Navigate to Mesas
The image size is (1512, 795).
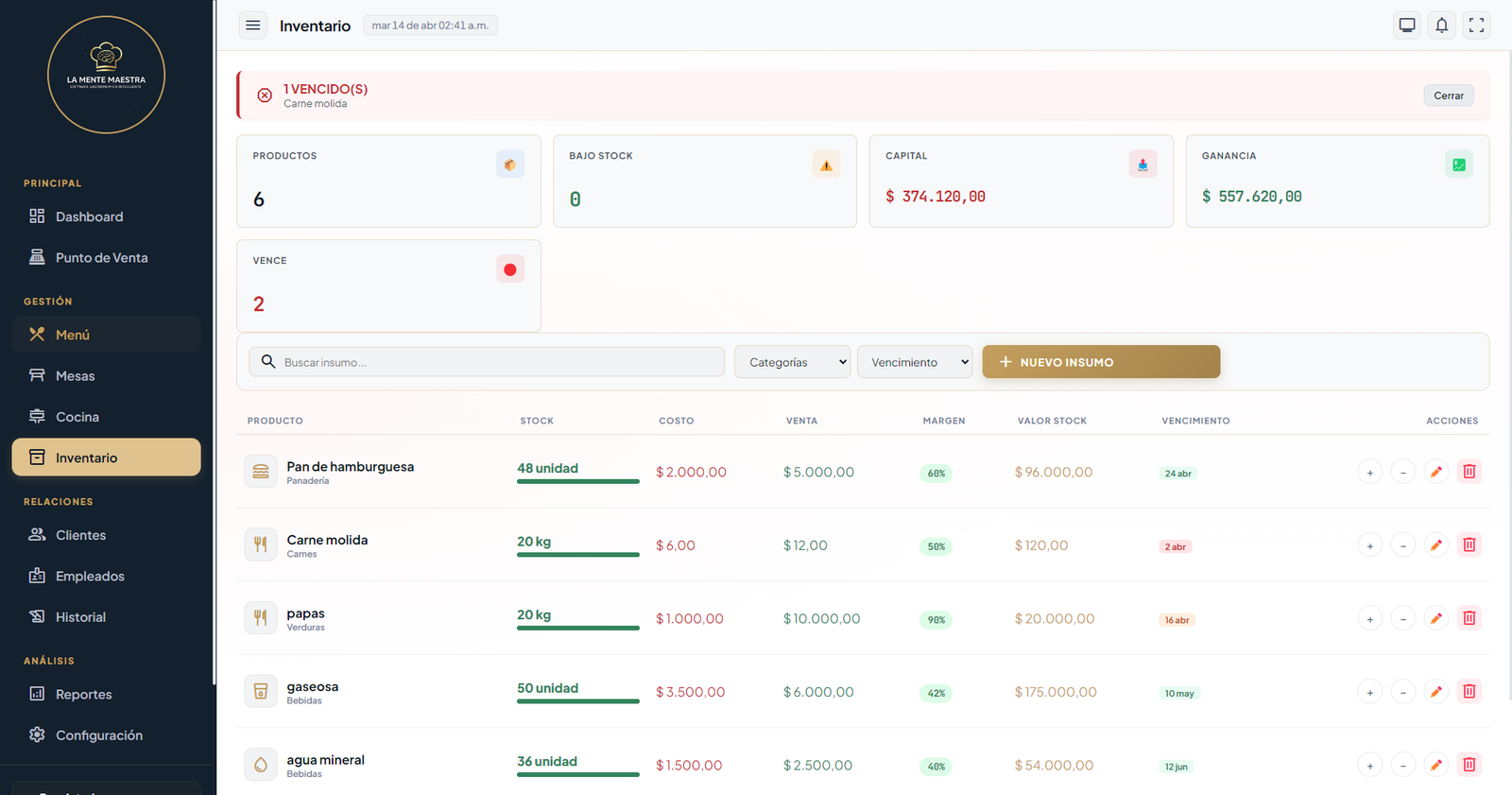[x=106, y=375]
